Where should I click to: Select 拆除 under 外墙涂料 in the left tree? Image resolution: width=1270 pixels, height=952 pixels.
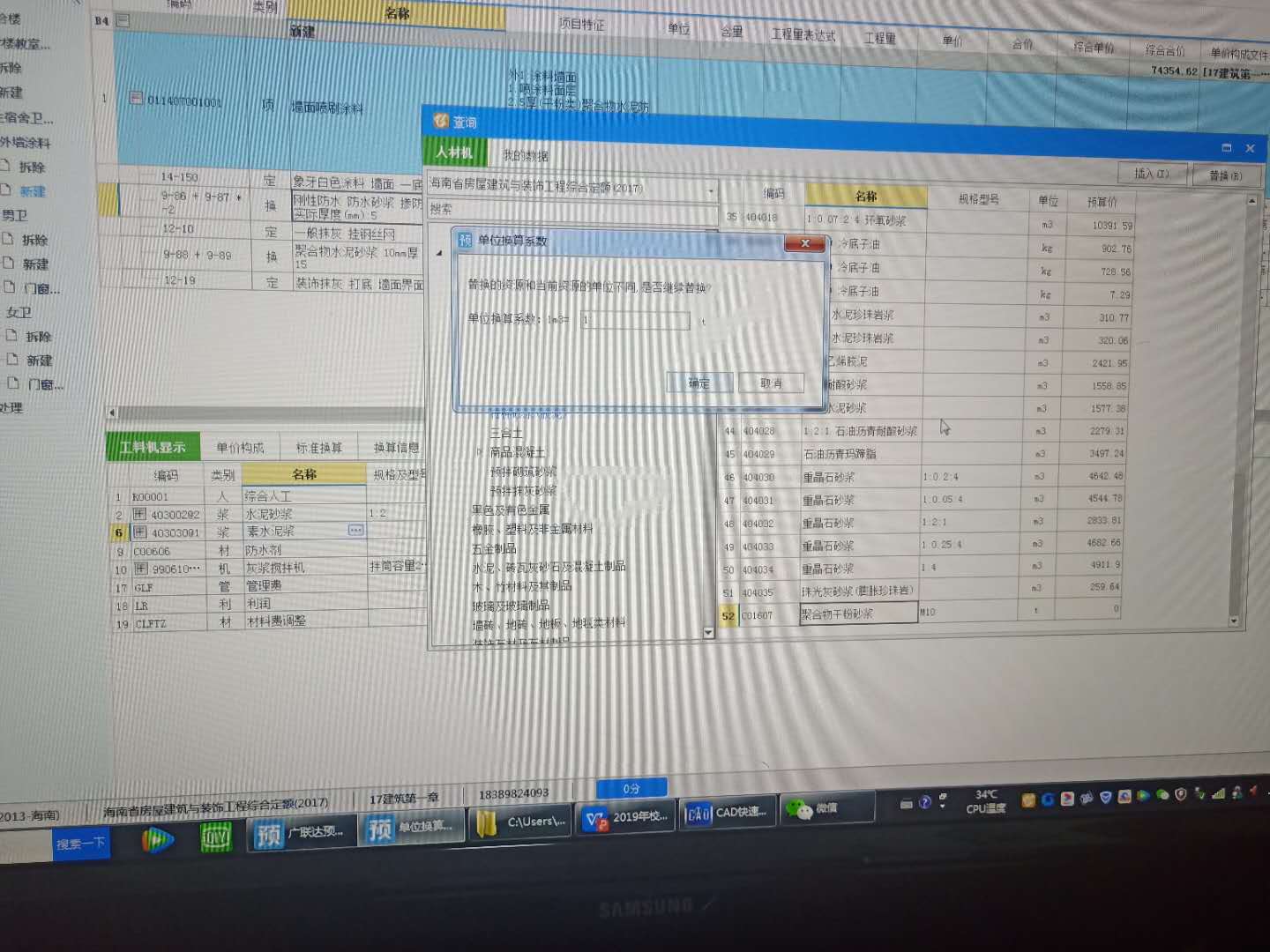click(x=32, y=167)
